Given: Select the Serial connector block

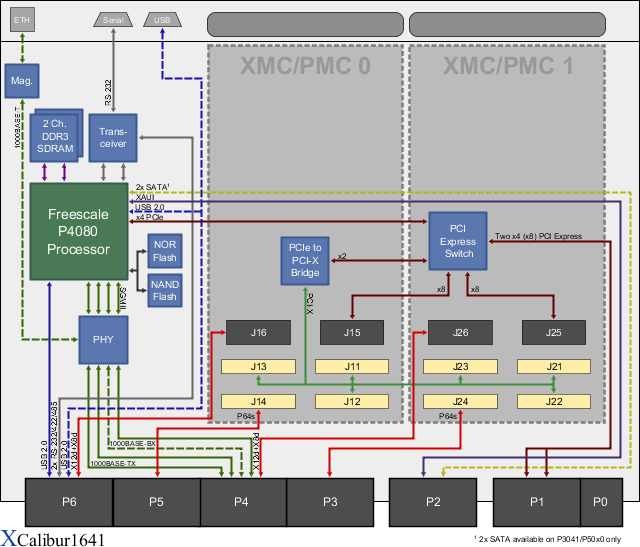Looking at the screenshot, I should pyautogui.click(x=113, y=20).
